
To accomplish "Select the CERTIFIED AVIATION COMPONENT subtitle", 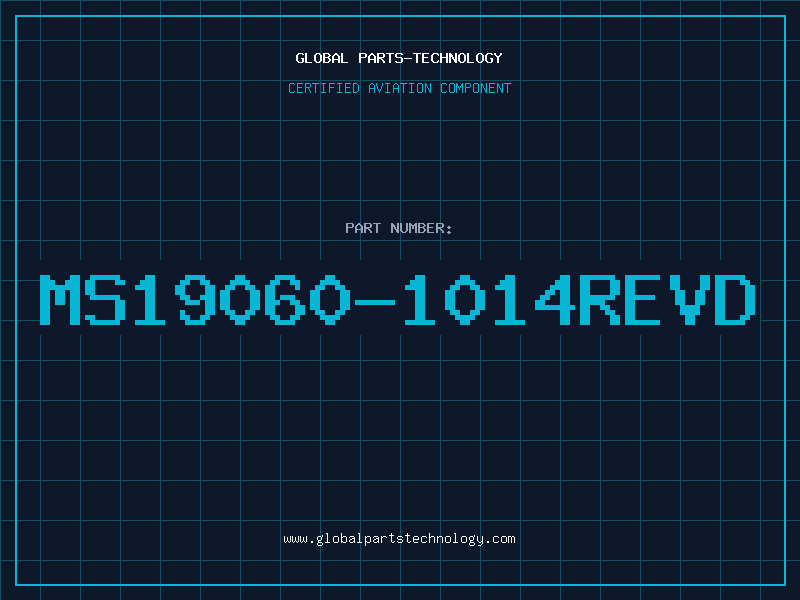I will [399, 88].
